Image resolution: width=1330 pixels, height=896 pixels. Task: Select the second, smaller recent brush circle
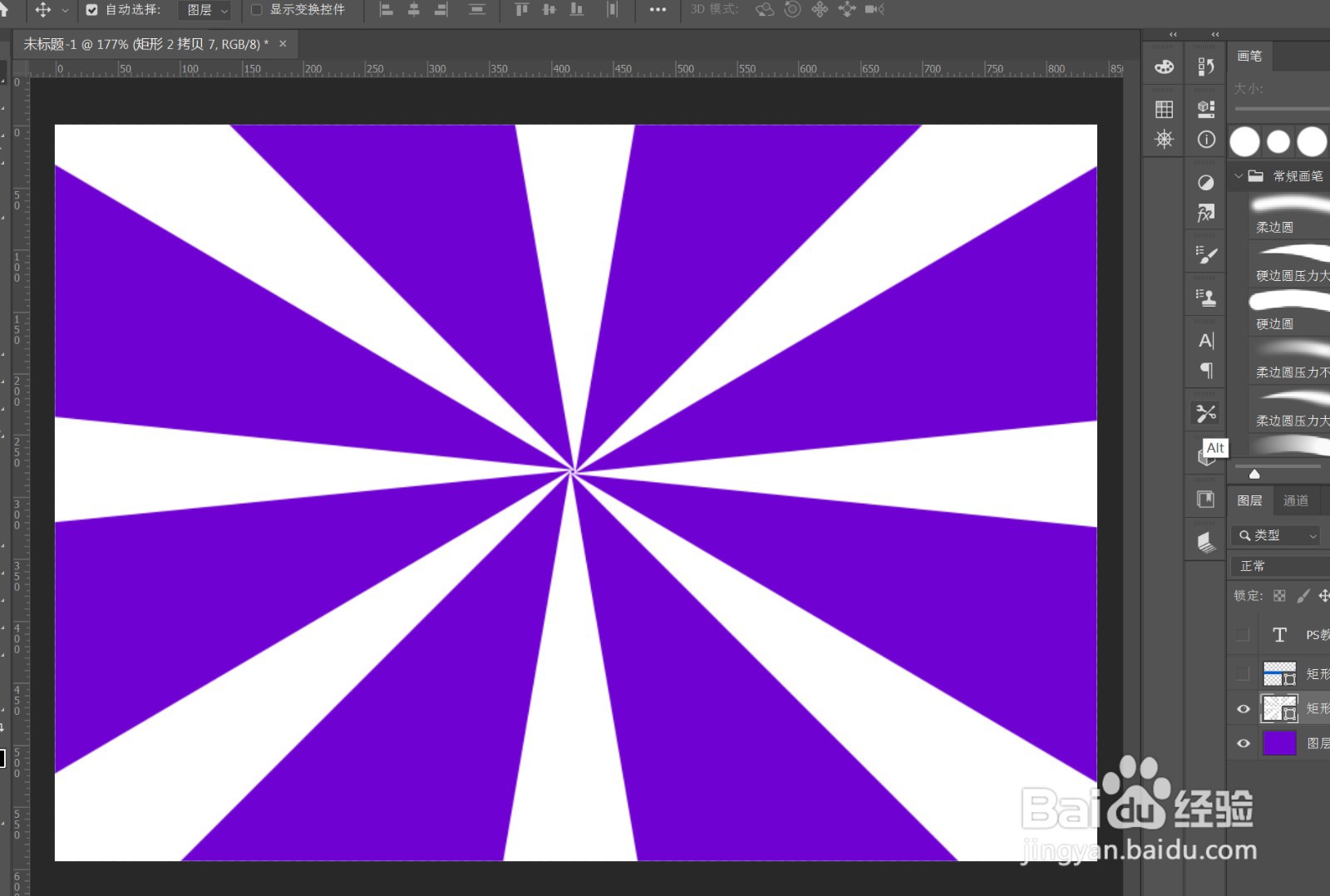point(1278,142)
